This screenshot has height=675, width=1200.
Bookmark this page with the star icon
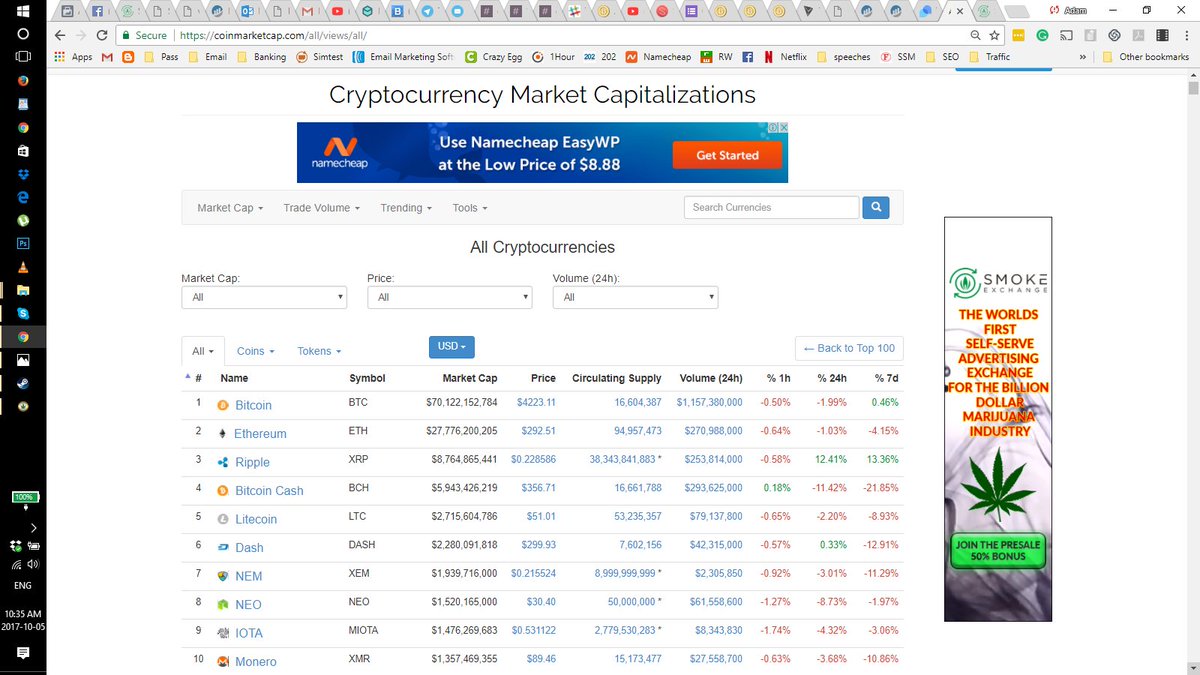pos(994,35)
